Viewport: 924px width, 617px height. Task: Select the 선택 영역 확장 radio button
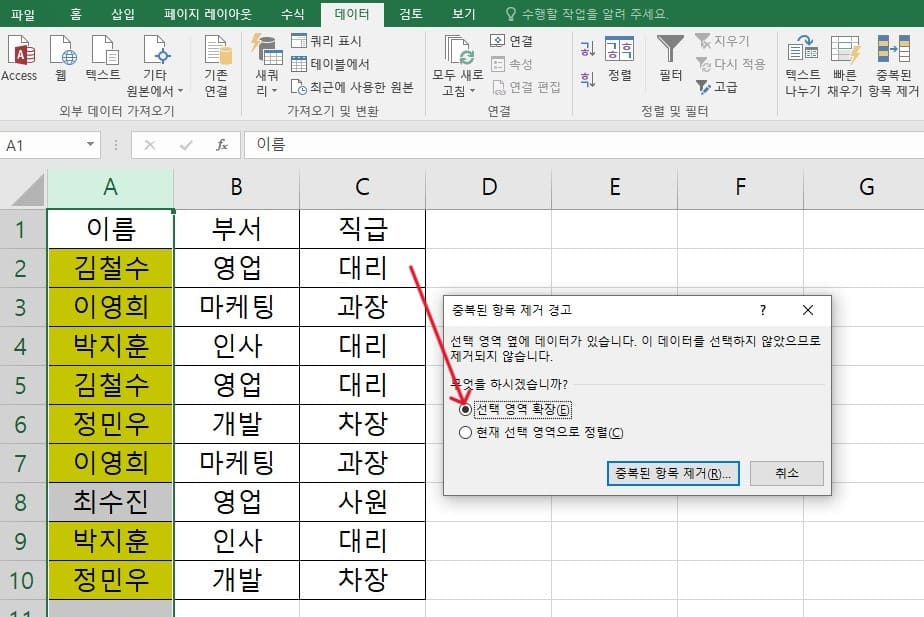point(464,407)
